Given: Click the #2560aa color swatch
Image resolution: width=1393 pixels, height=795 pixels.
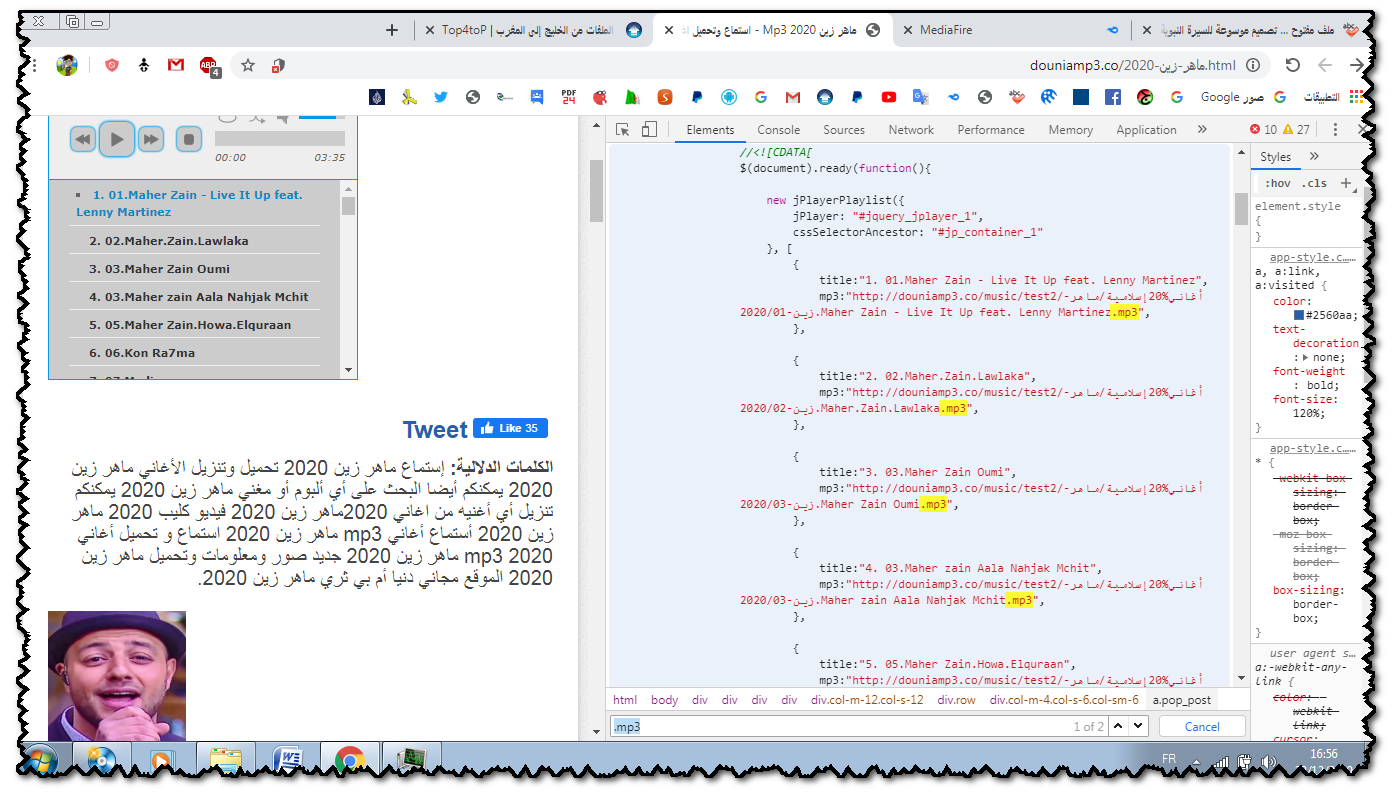Looking at the screenshot, I should click(x=1299, y=316).
